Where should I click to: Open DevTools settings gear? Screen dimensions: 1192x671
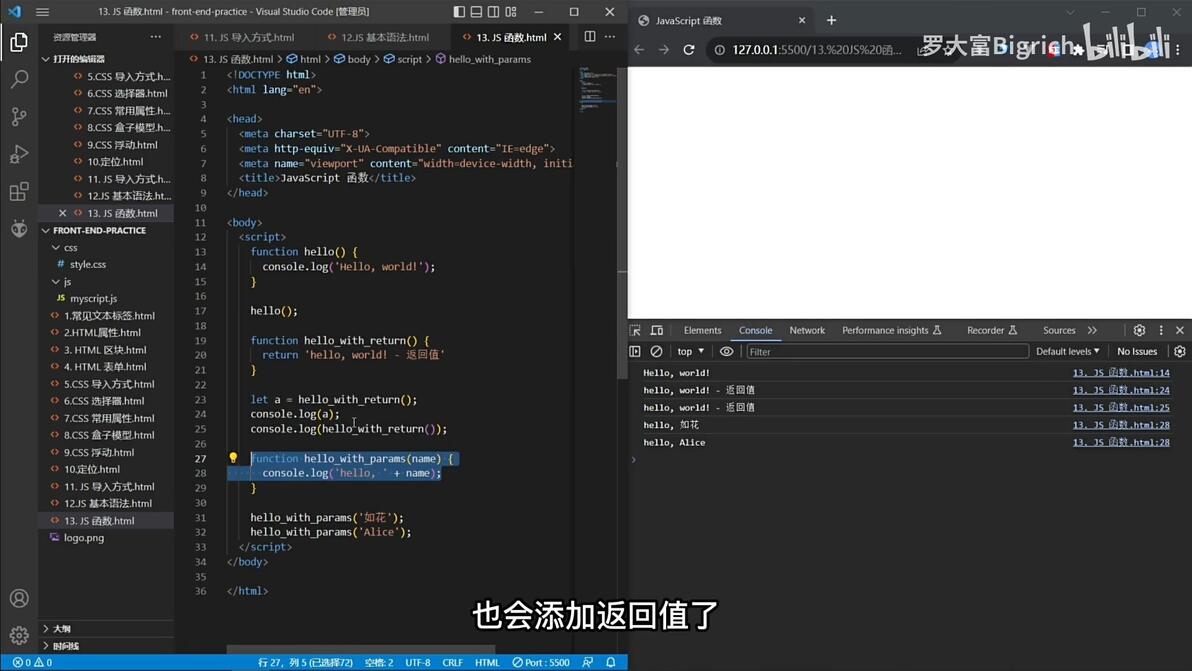[x=1139, y=331]
